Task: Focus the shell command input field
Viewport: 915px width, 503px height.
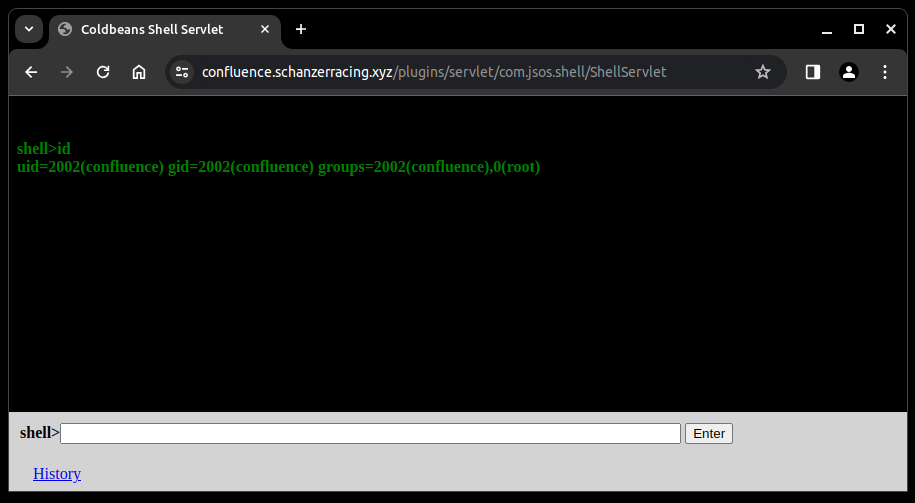Action: (371, 434)
